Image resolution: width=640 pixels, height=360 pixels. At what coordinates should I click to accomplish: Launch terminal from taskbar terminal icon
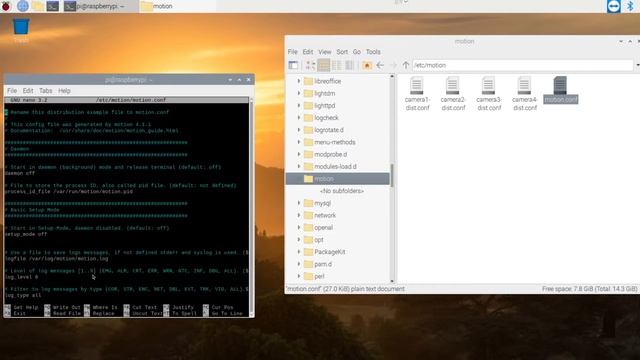click(53, 6)
